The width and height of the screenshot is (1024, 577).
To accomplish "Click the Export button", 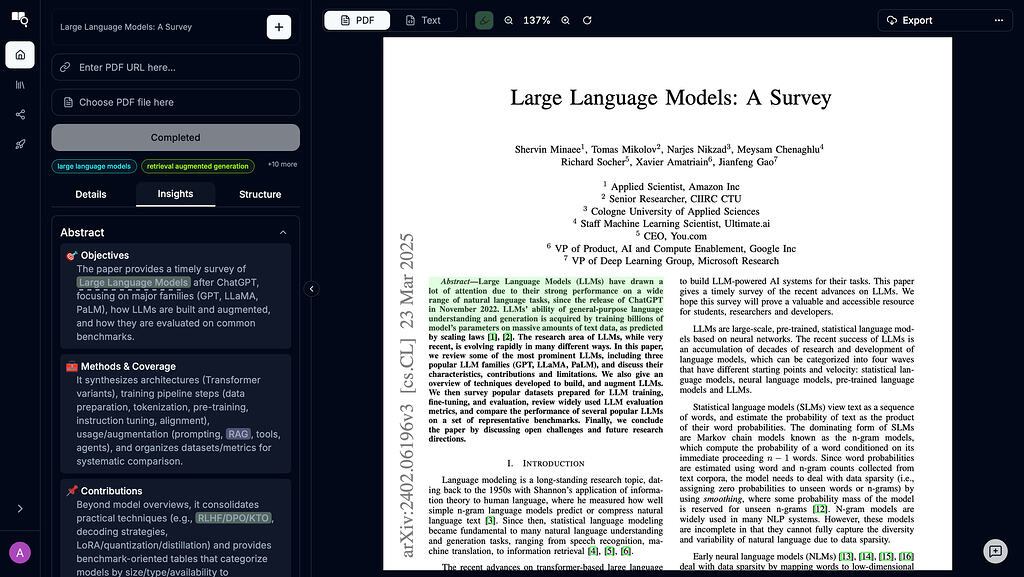I will pyautogui.click(x=909, y=20).
